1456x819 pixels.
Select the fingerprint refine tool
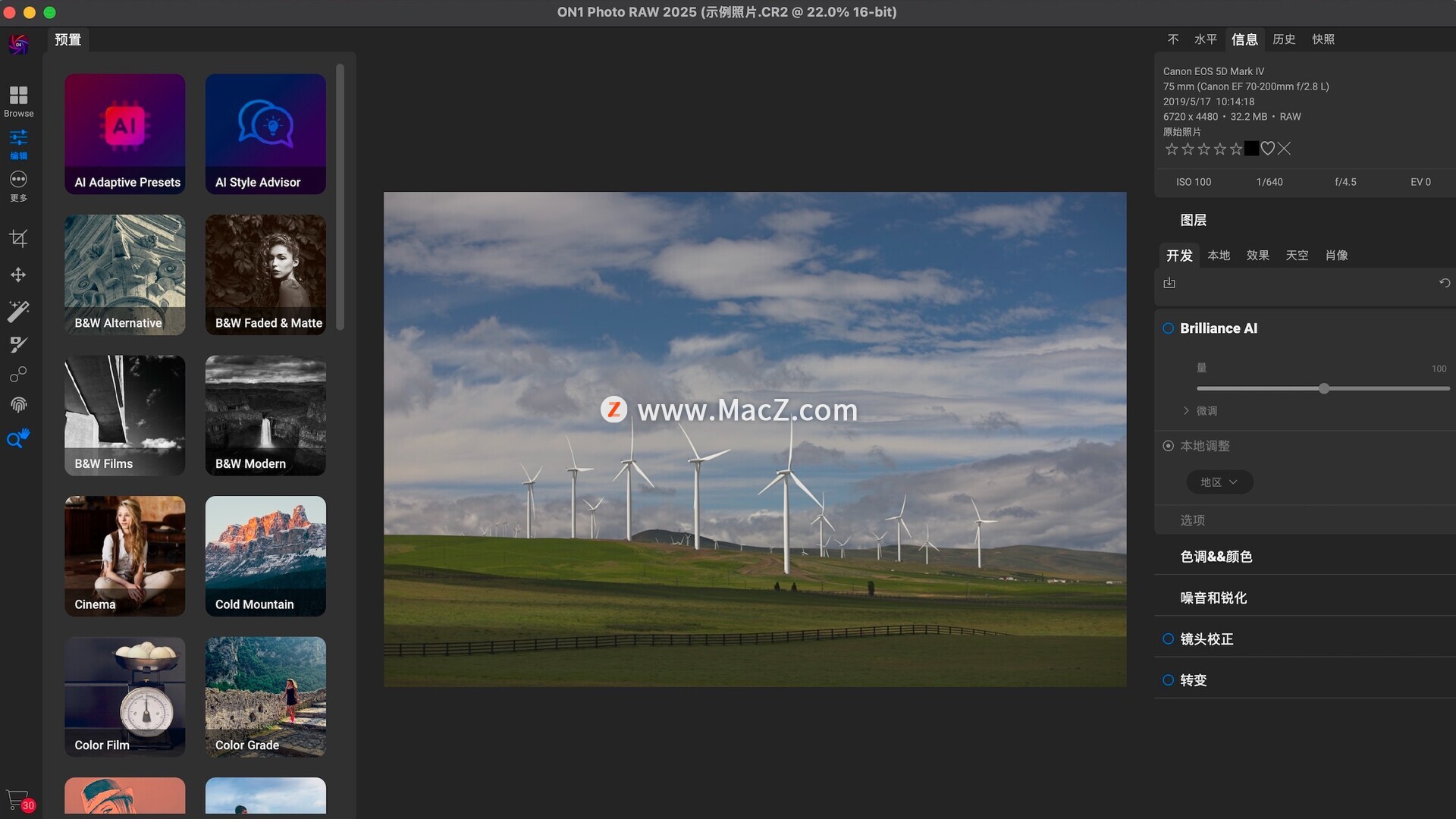click(18, 405)
